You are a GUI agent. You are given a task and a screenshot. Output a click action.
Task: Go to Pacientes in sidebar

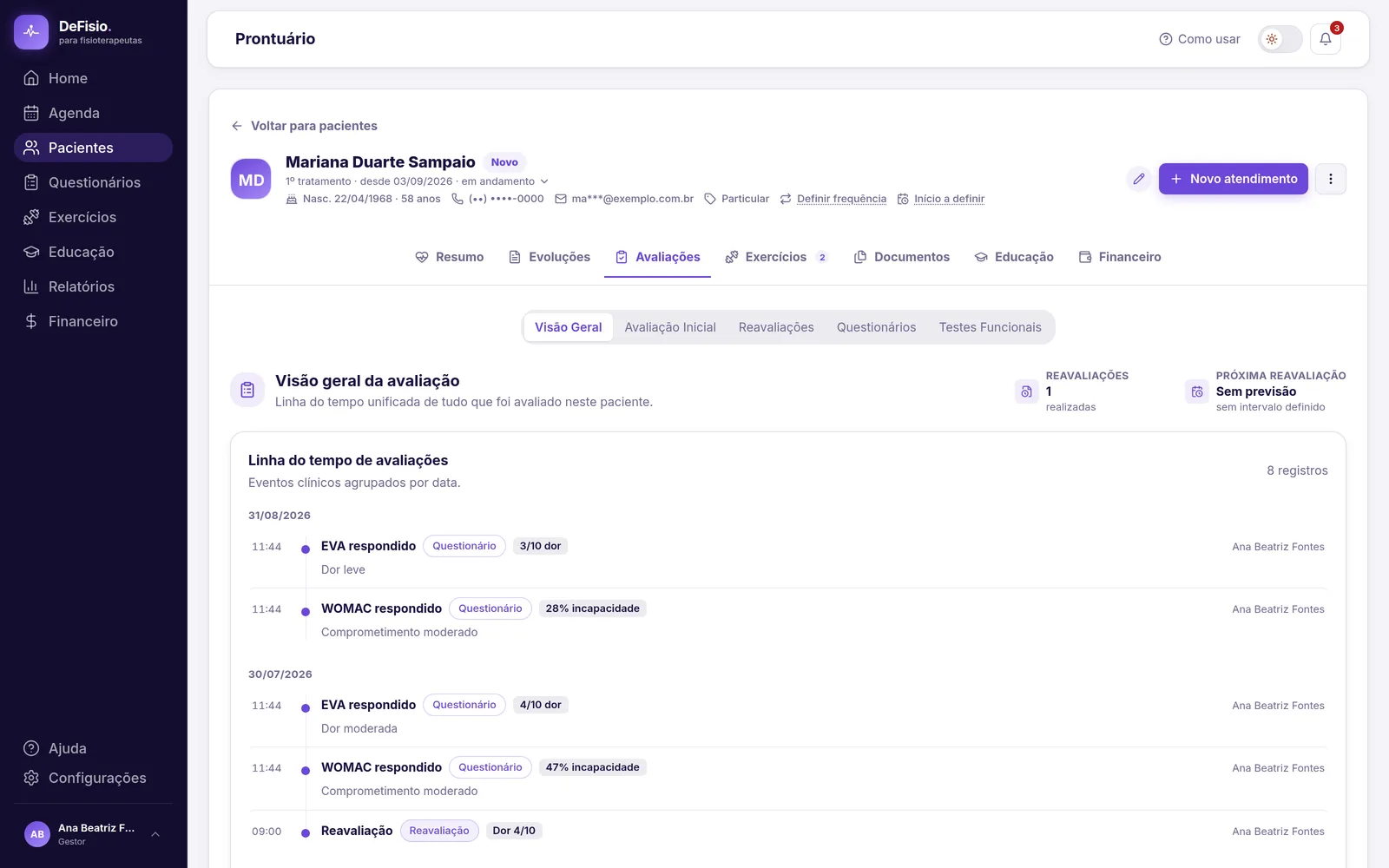click(x=93, y=148)
